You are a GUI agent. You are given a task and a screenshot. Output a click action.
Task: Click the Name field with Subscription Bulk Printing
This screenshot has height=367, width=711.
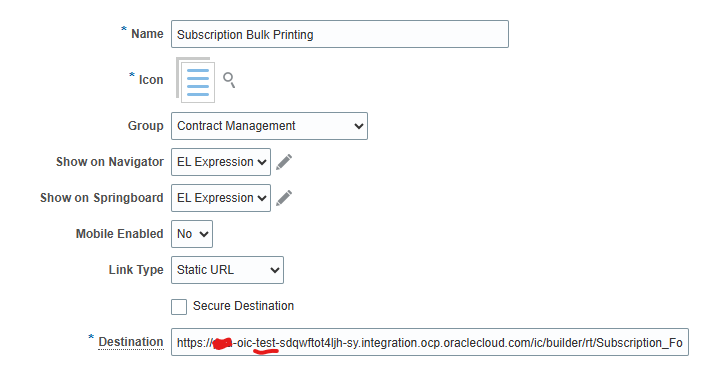click(x=340, y=34)
